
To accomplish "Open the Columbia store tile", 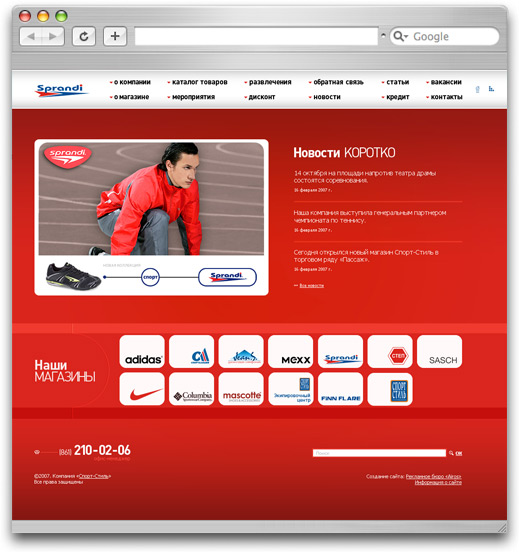I will [x=191, y=389].
